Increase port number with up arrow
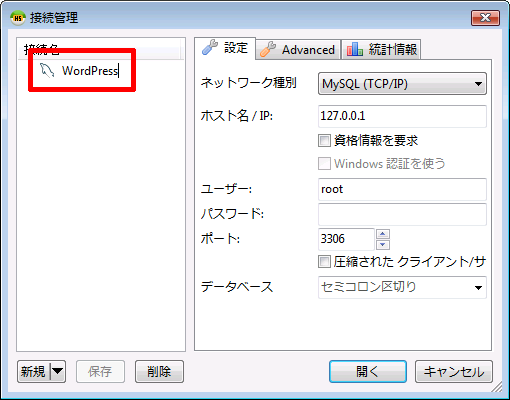 (x=383, y=234)
